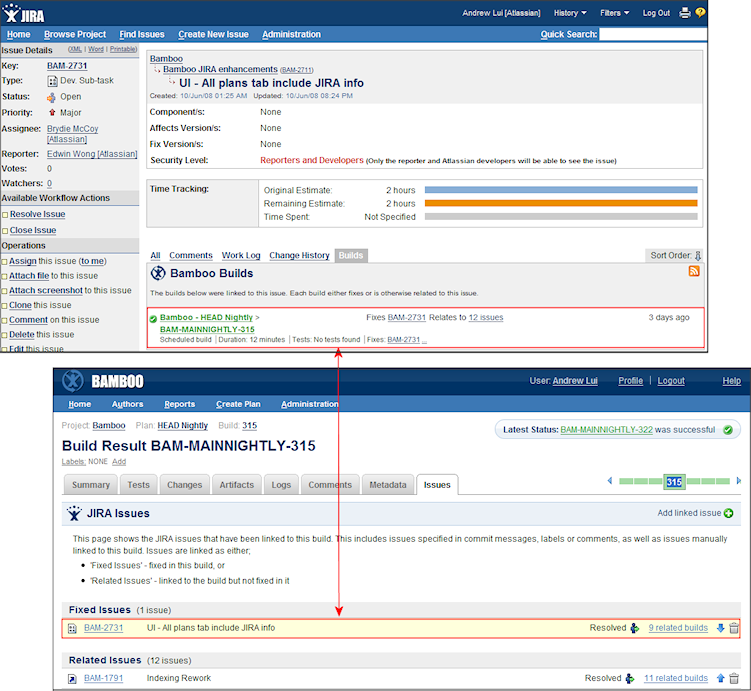Click the RSS feed icon in Bamboo Builds
This screenshot has width=751, height=691.
pyautogui.click(x=694, y=271)
